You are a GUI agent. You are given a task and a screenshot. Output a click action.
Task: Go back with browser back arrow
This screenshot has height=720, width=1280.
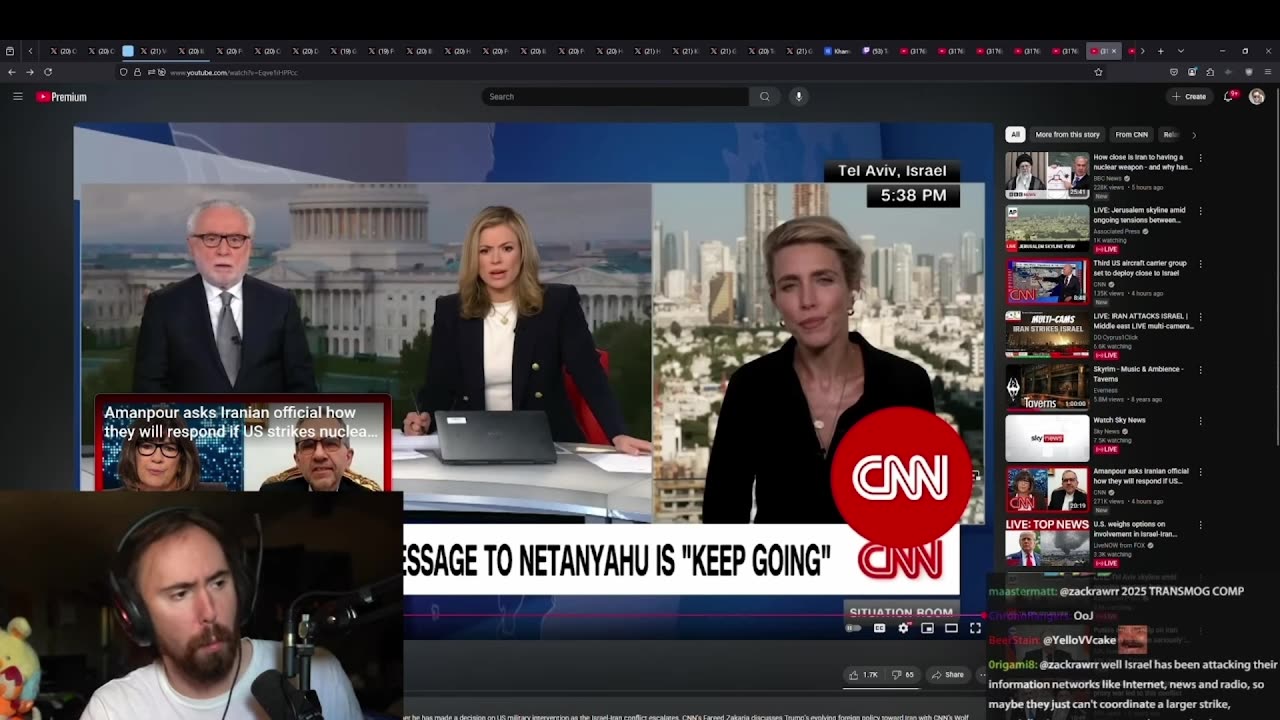tap(12, 72)
